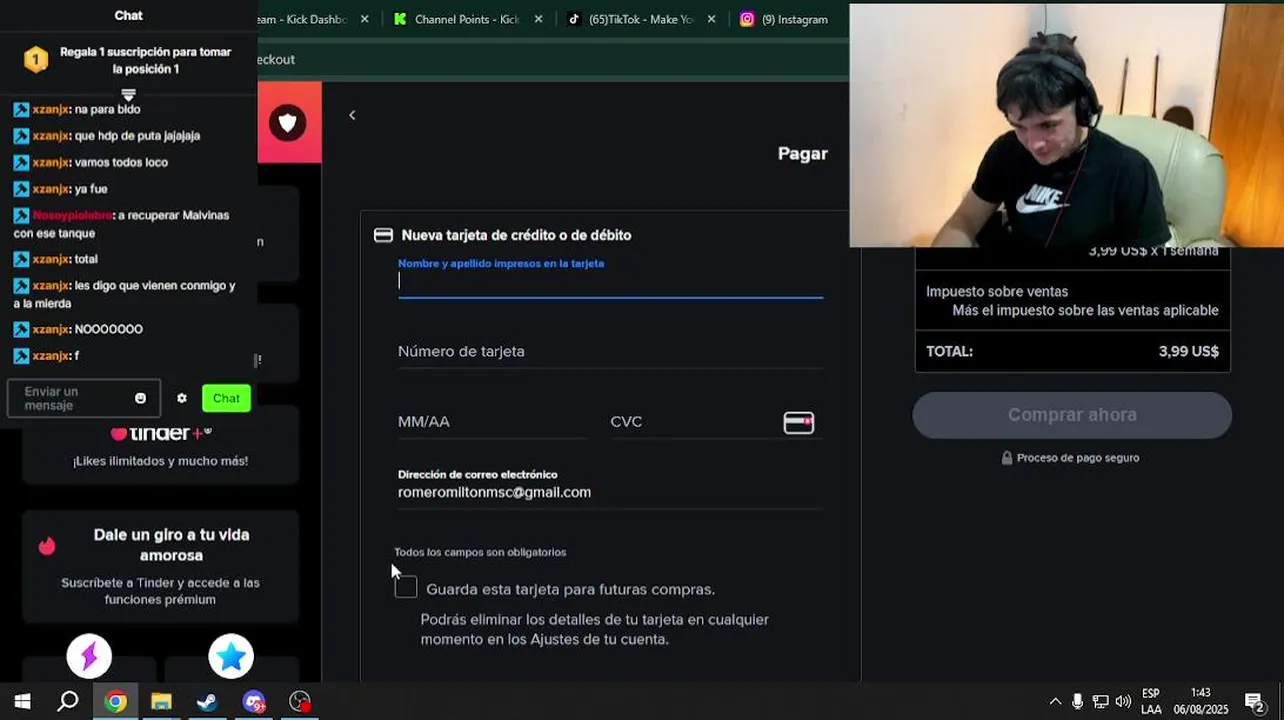The image size is (1284, 720).
Task: Click the chat collapse handle below the gift banner
Action: click(x=128, y=94)
